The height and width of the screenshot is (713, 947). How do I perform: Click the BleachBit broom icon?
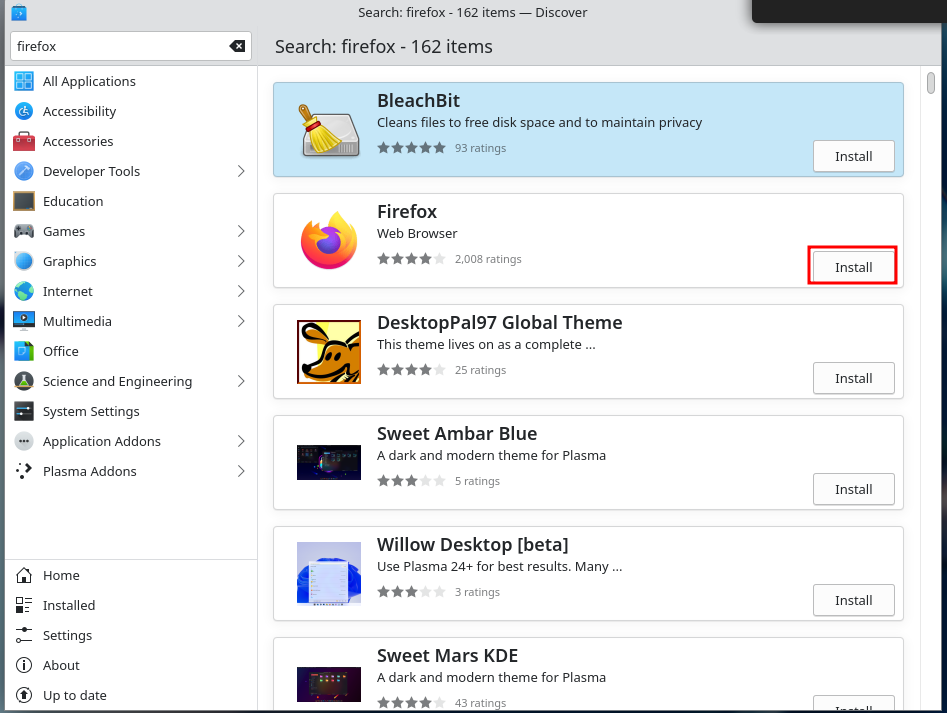click(329, 129)
